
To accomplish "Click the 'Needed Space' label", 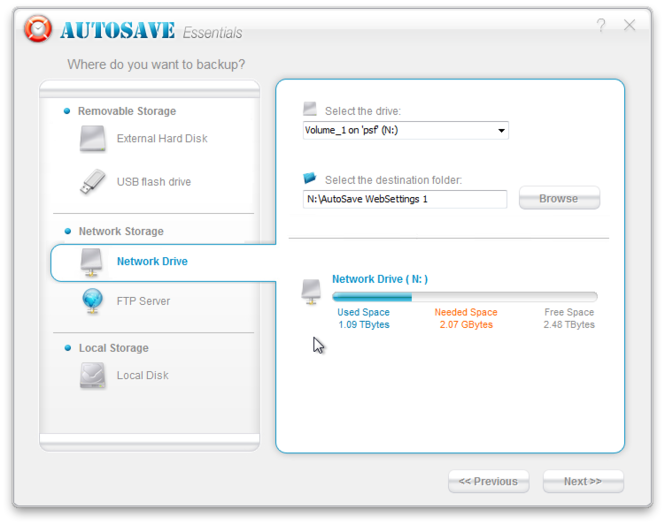I will point(466,313).
